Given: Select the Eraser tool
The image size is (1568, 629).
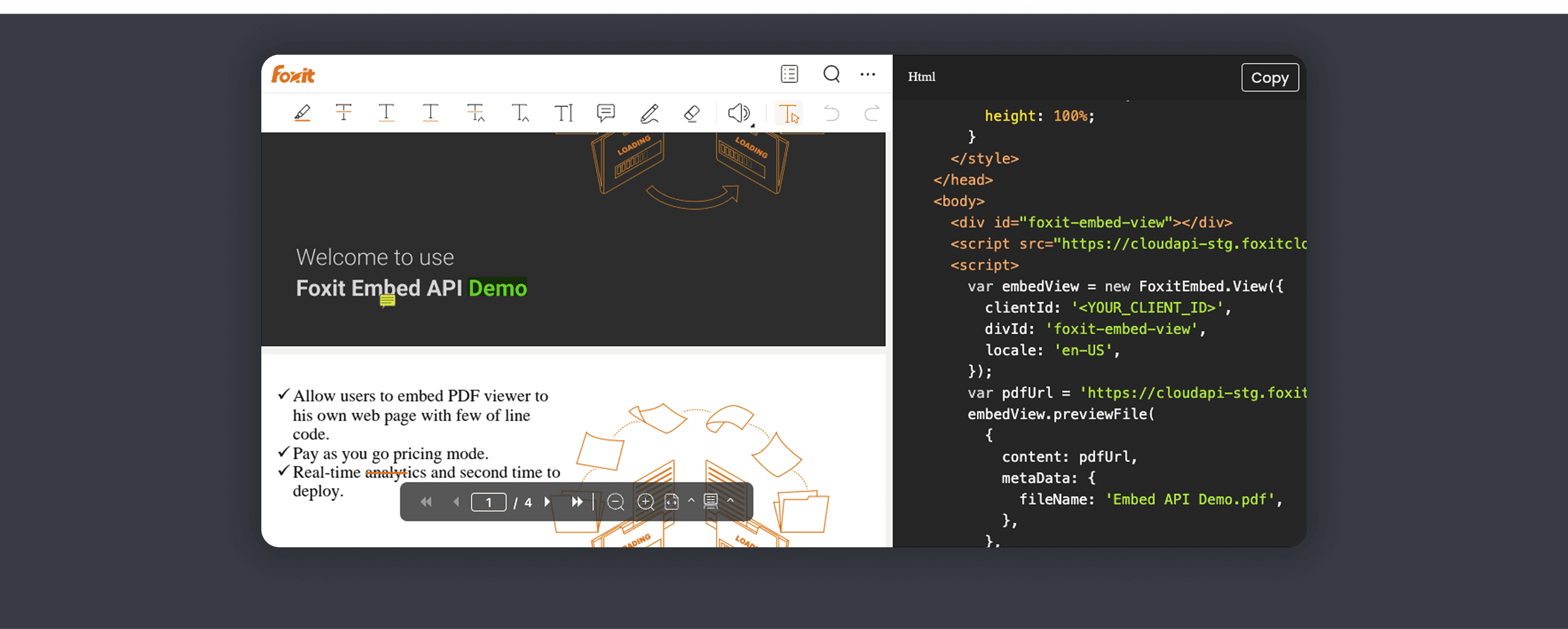Looking at the screenshot, I should pyautogui.click(x=692, y=113).
